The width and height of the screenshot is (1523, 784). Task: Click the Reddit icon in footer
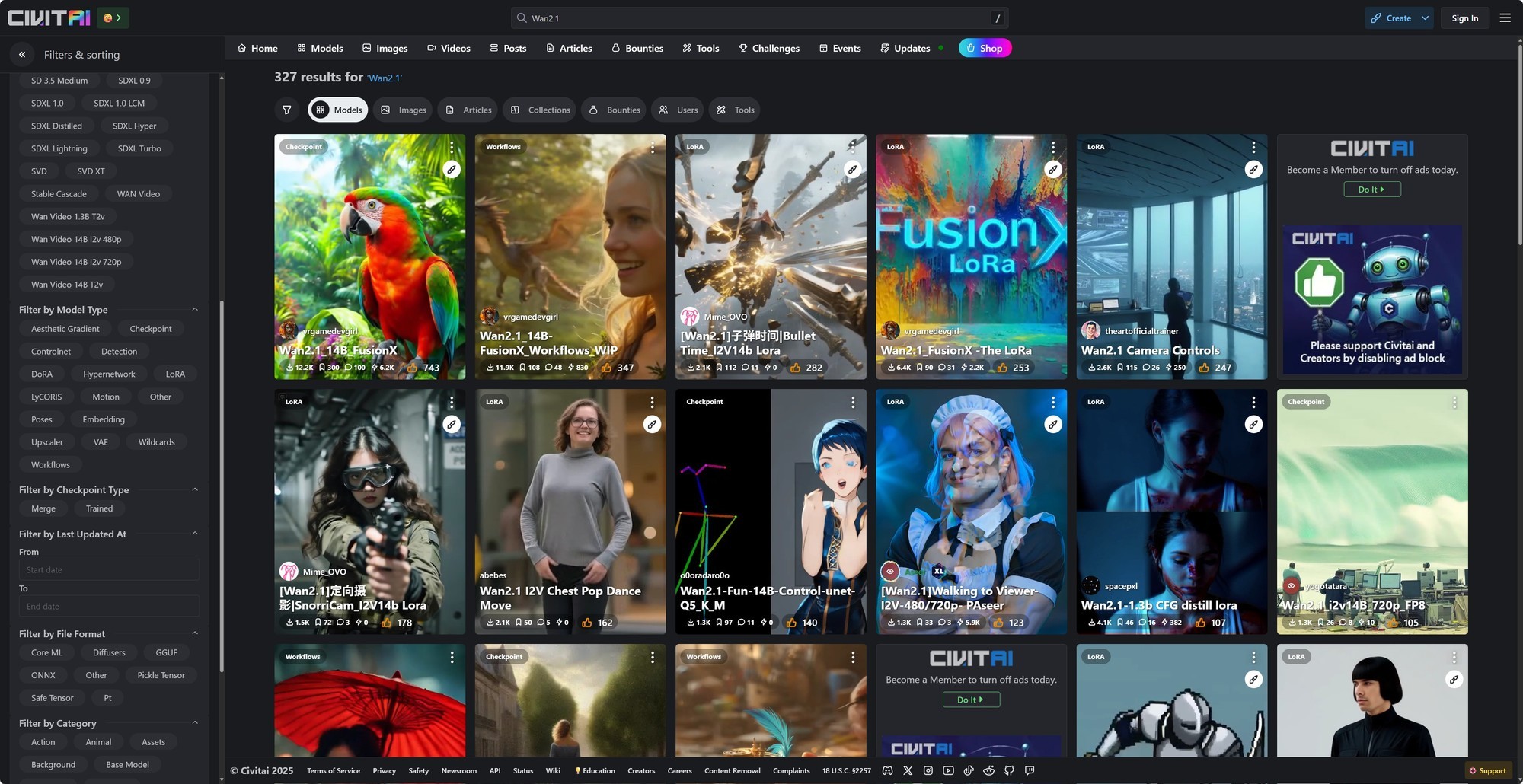[x=988, y=770]
